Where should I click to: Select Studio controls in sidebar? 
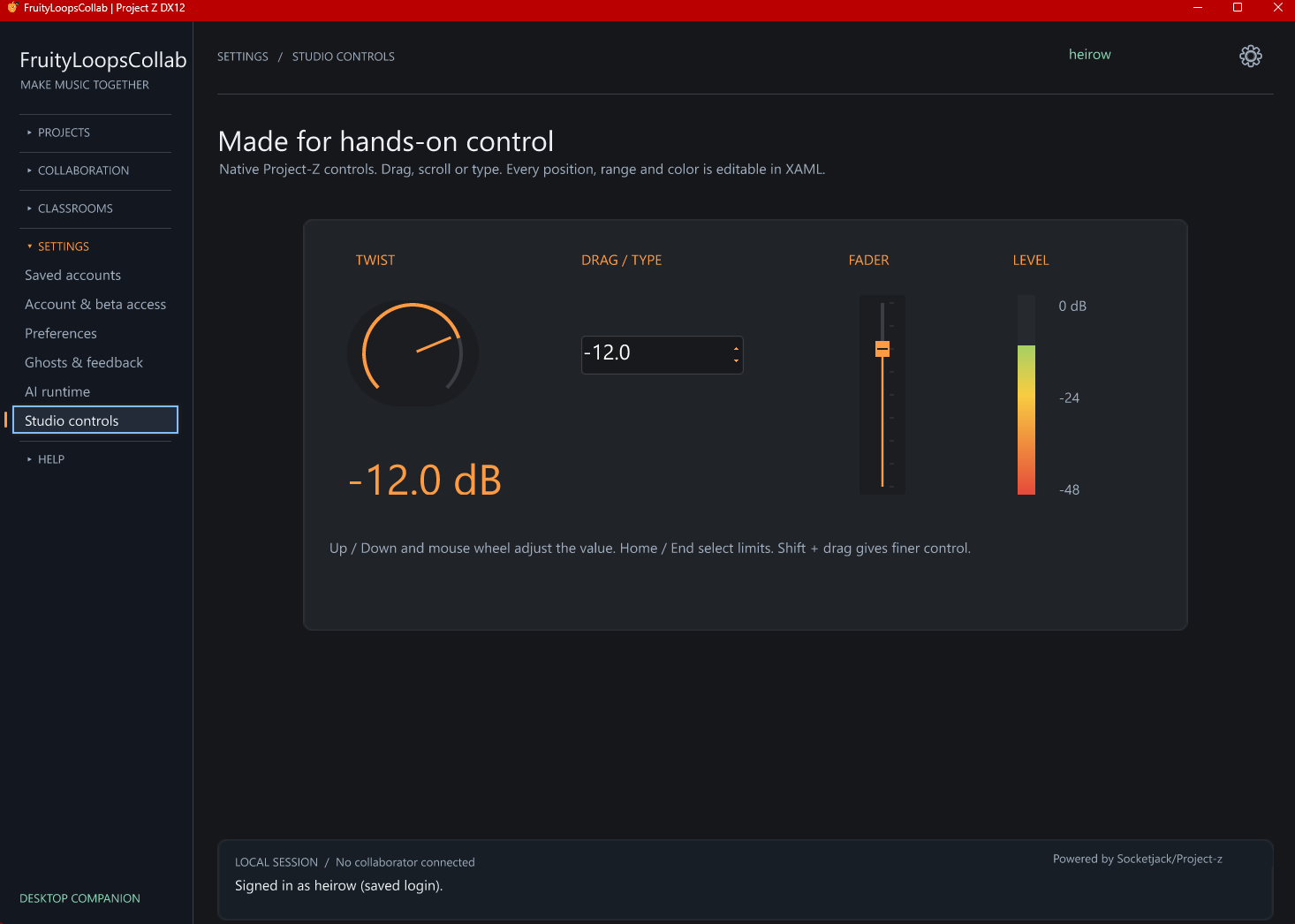click(95, 420)
